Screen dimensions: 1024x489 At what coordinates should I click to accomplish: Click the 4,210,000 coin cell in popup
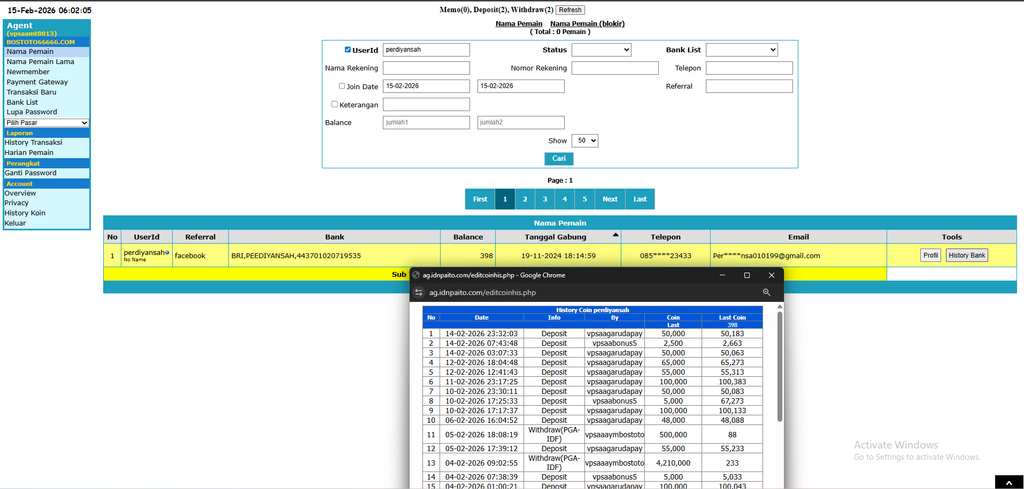[673, 462]
